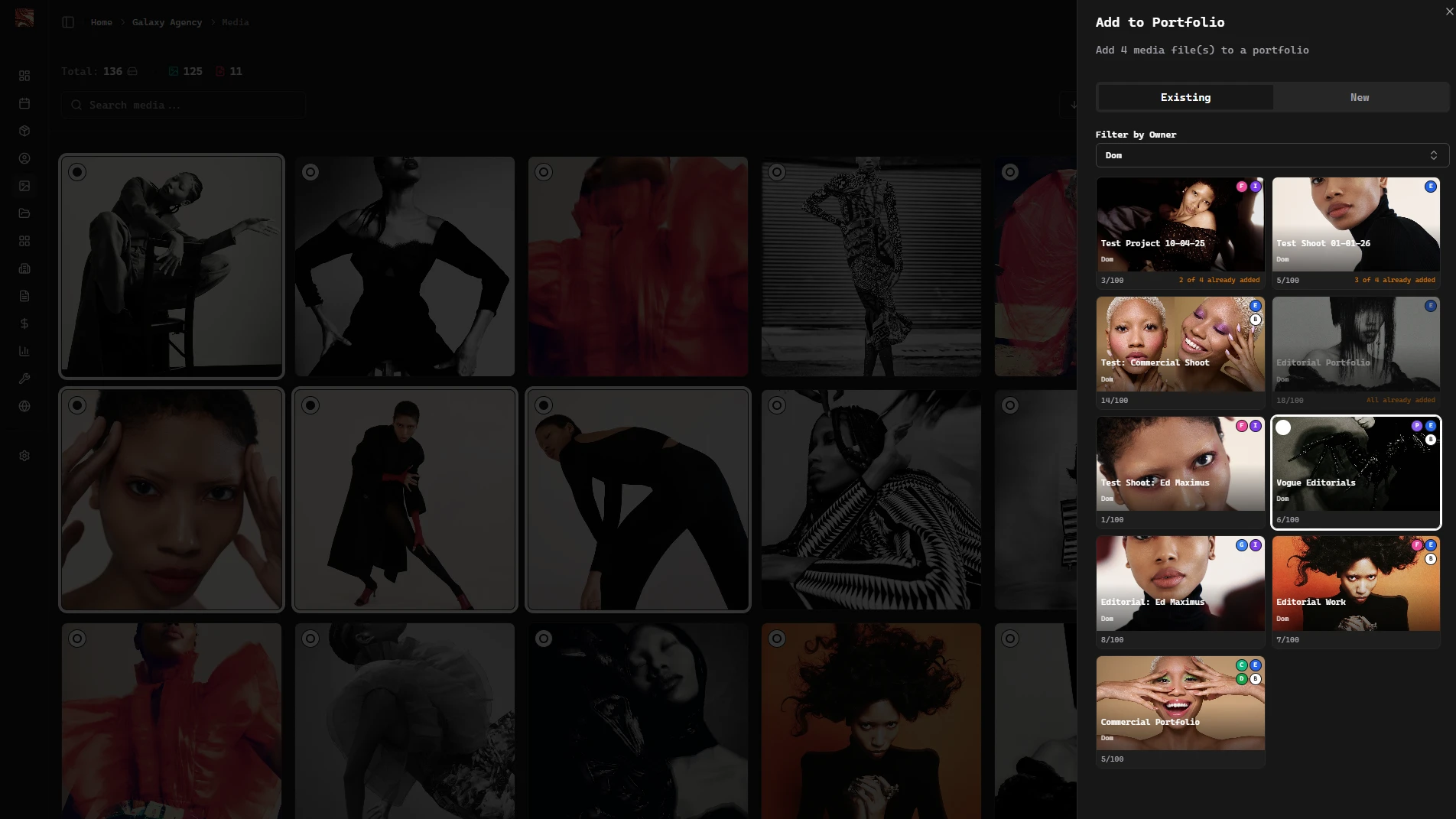The image size is (1456, 819).
Task: Click the 14/100 count under Commercial Shoot
Action: [1114, 400]
